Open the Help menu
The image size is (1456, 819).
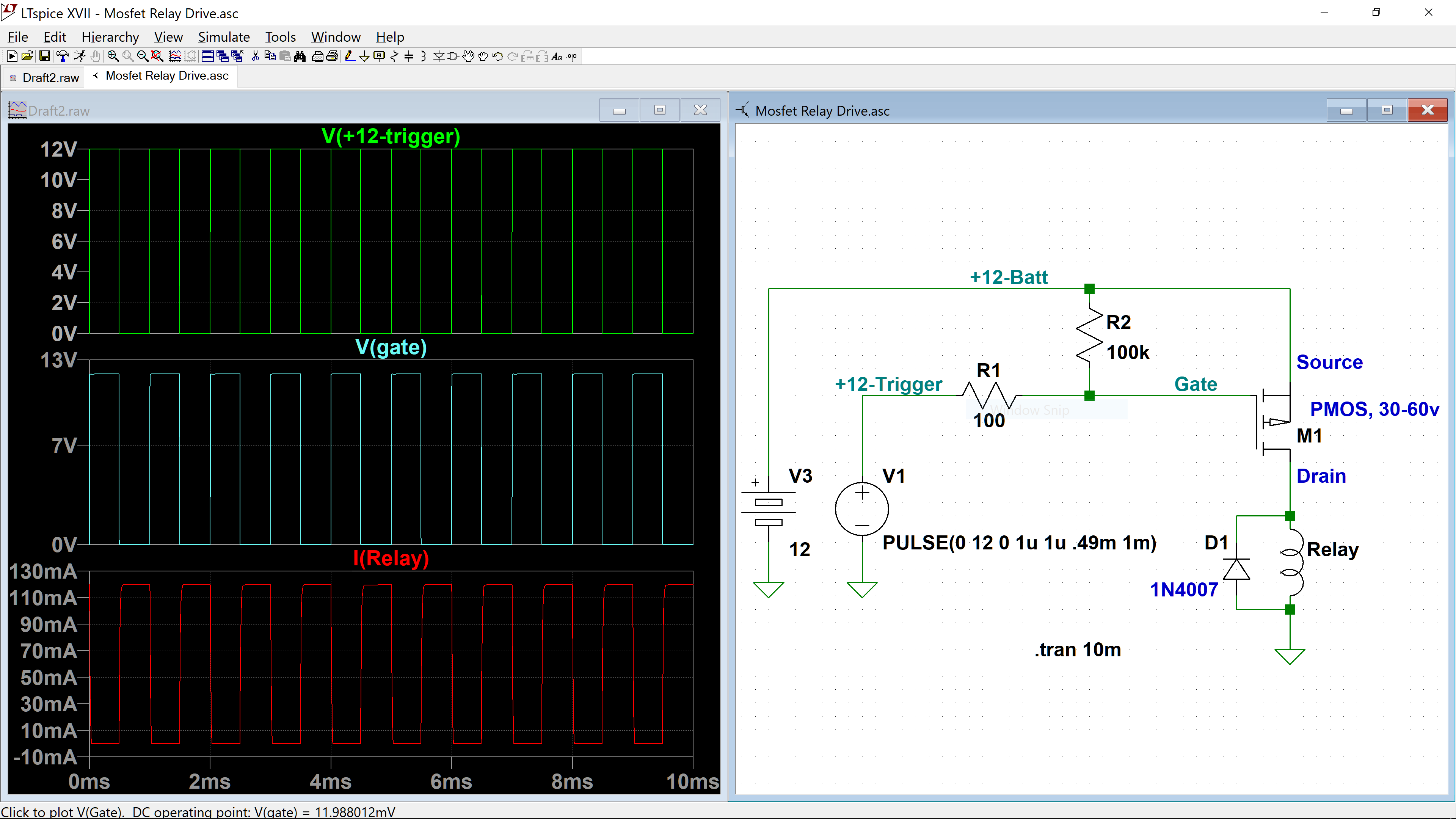[x=390, y=37]
